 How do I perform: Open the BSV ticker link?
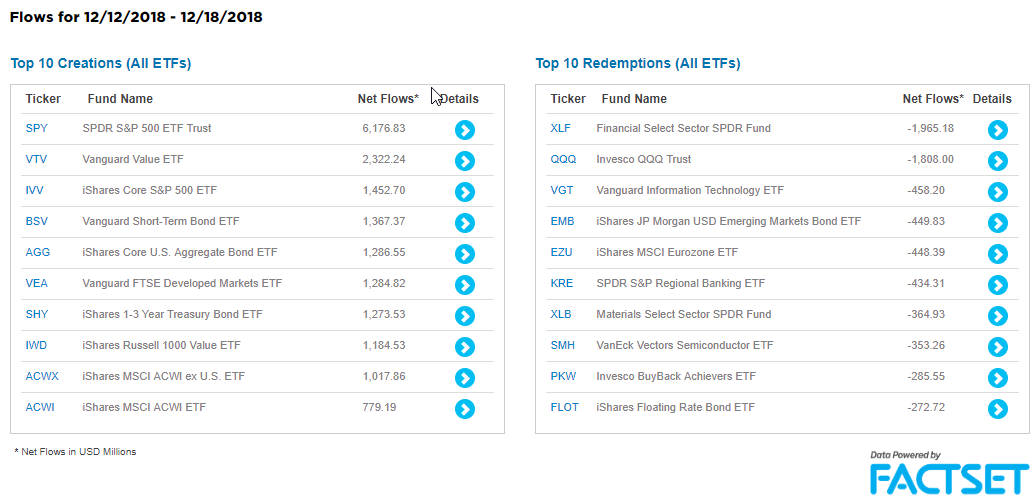(x=37, y=221)
